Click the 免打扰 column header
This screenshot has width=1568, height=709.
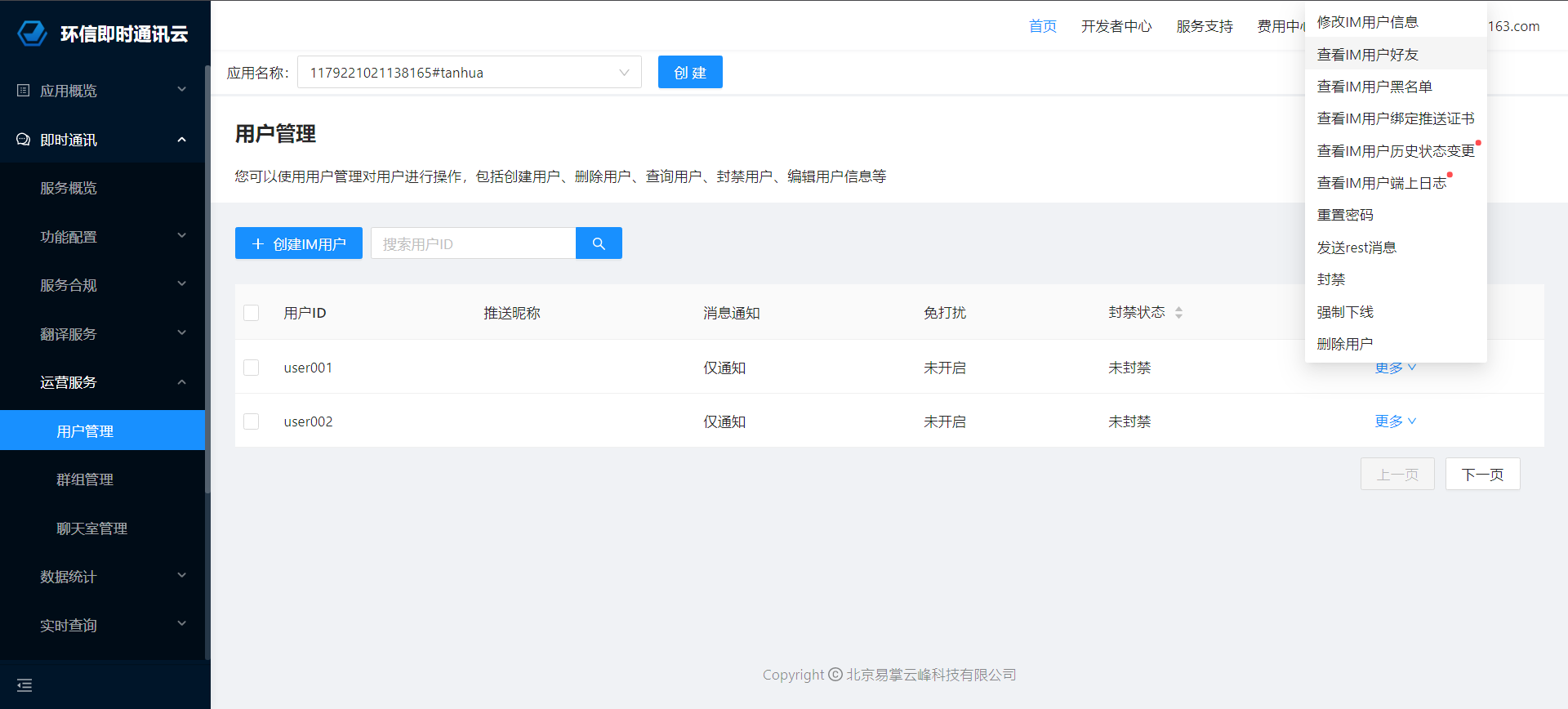944,313
